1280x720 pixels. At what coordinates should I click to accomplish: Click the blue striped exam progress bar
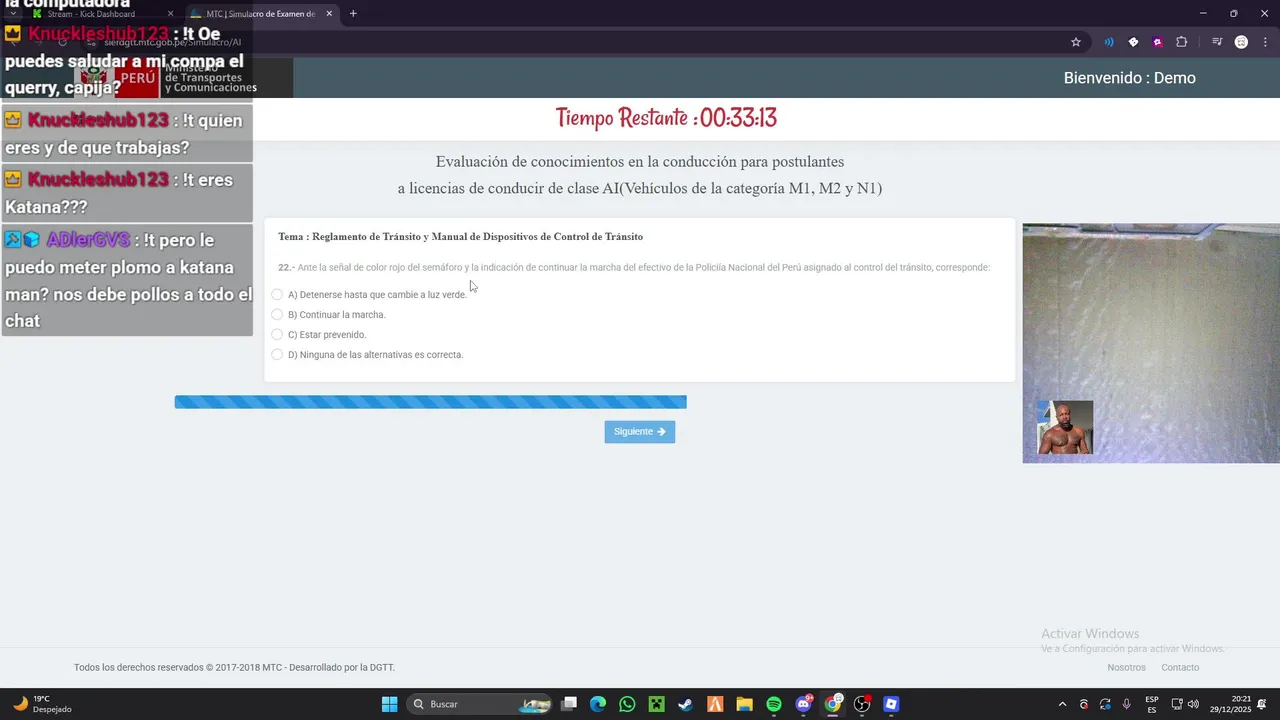click(x=430, y=402)
